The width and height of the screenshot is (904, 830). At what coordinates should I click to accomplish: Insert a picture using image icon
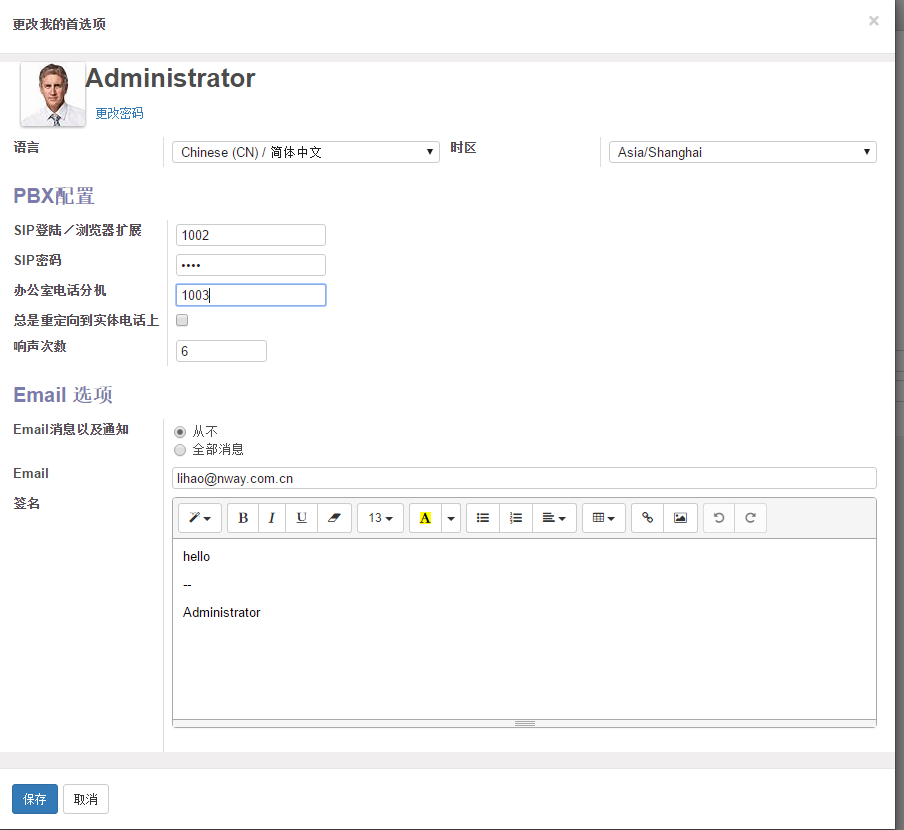pyautogui.click(x=680, y=518)
